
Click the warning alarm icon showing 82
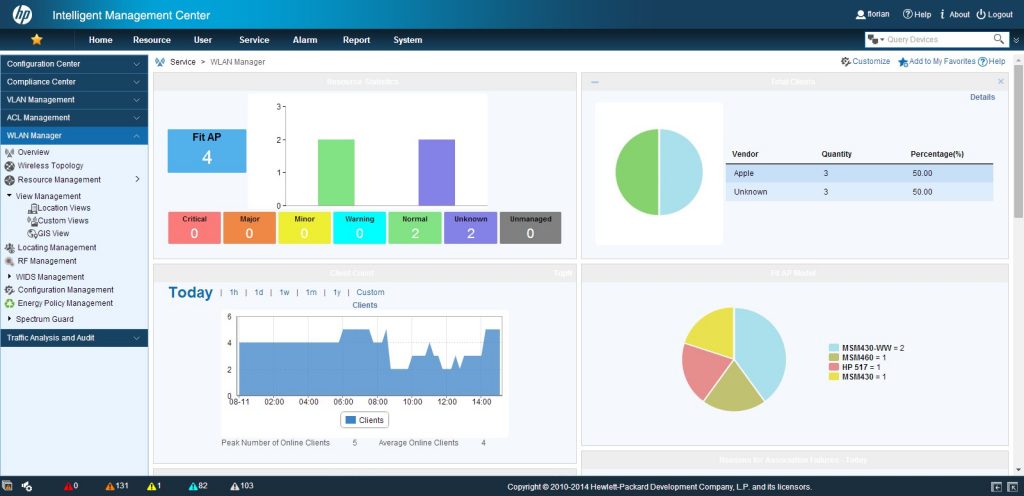193,486
